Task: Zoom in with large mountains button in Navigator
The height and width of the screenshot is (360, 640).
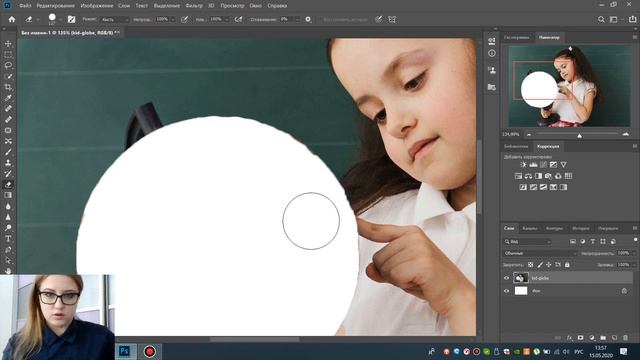Action: 626,134
